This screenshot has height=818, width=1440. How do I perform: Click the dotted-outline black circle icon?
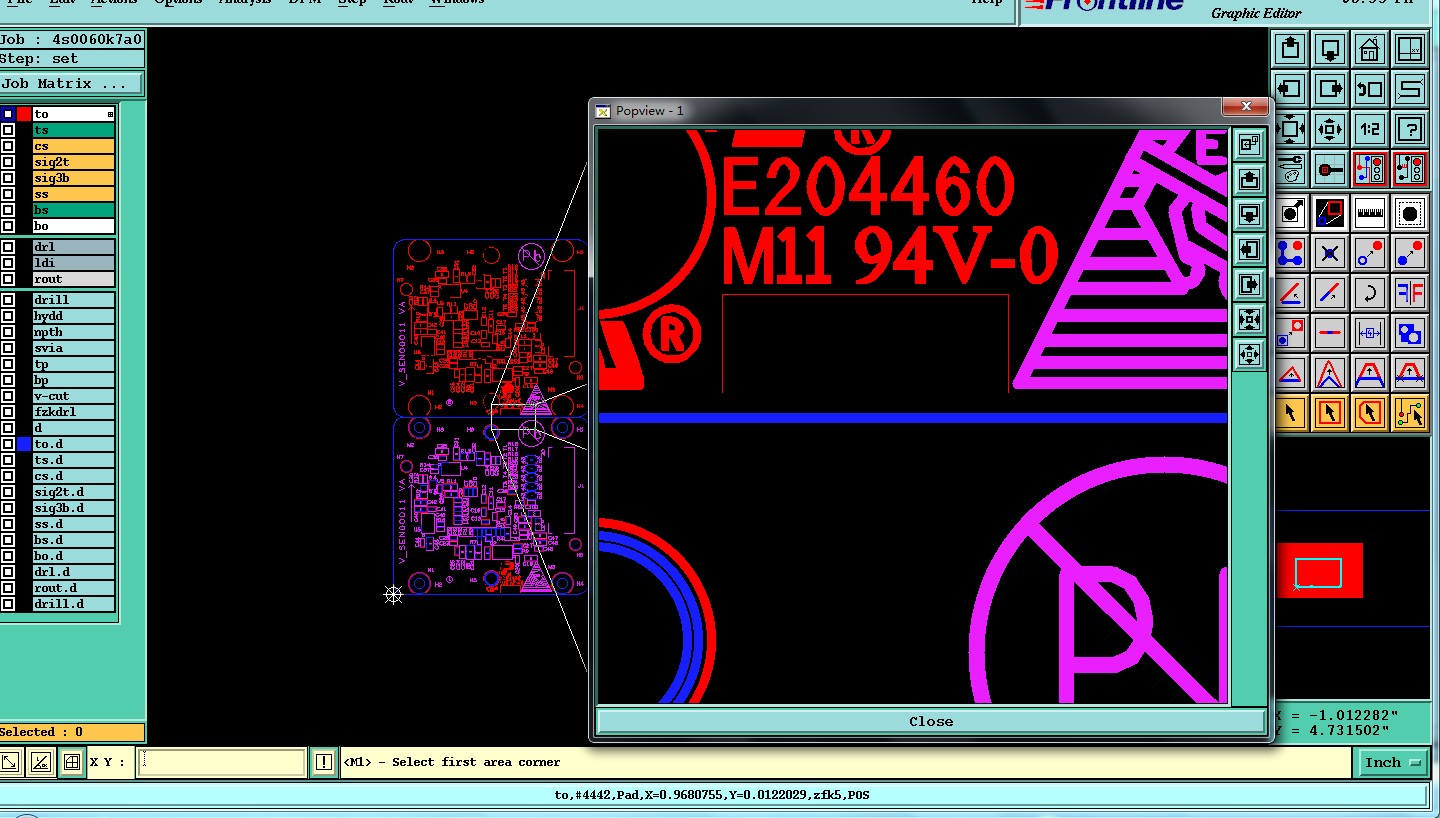[1410, 212]
